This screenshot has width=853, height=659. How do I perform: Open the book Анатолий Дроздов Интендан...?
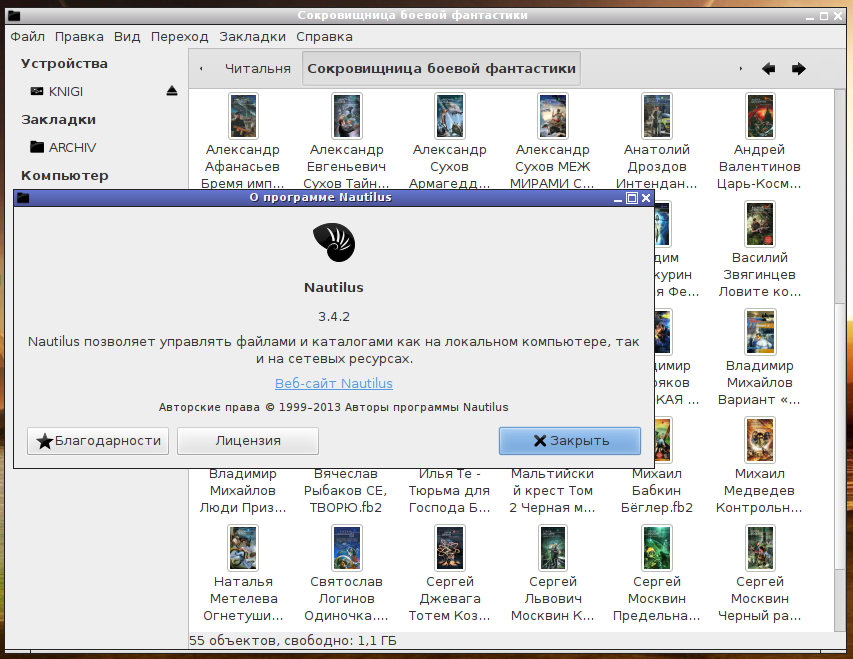(x=657, y=141)
